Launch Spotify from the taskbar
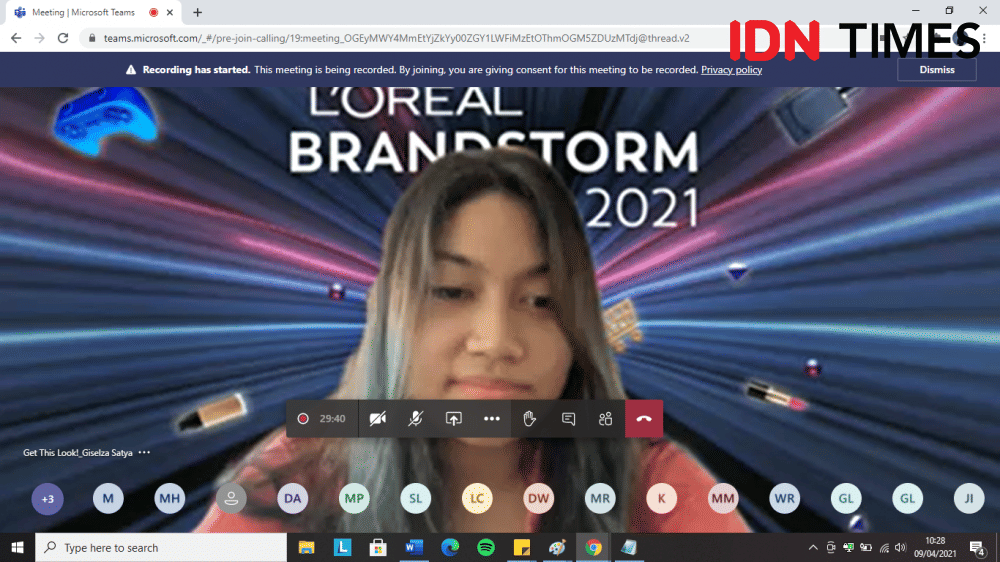The height and width of the screenshot is (562, 1000). coord(486,547)
